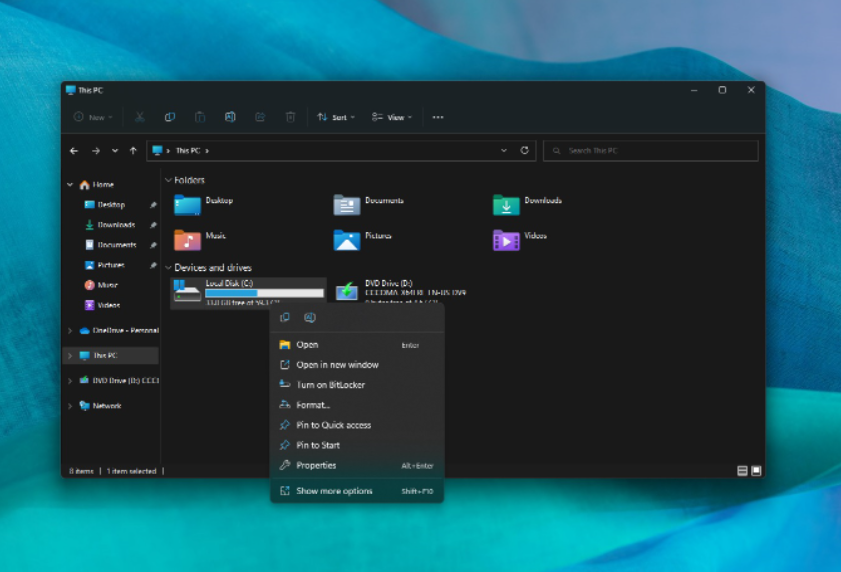Image resolution: width=841 pixels, height=572 pixels.
Task: Open the Sort dropdown
Action: pos(336,117)
